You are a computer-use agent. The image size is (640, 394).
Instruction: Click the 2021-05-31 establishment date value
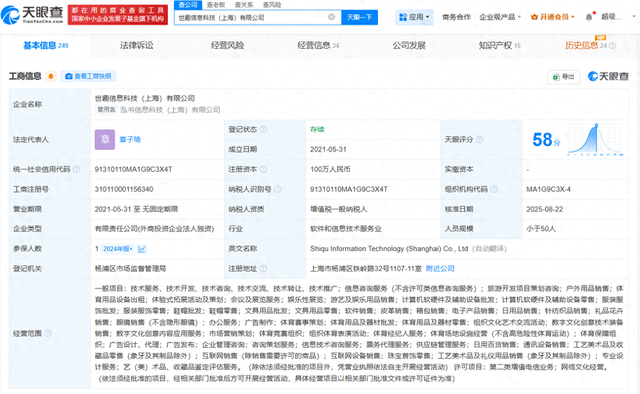(328, 149)
